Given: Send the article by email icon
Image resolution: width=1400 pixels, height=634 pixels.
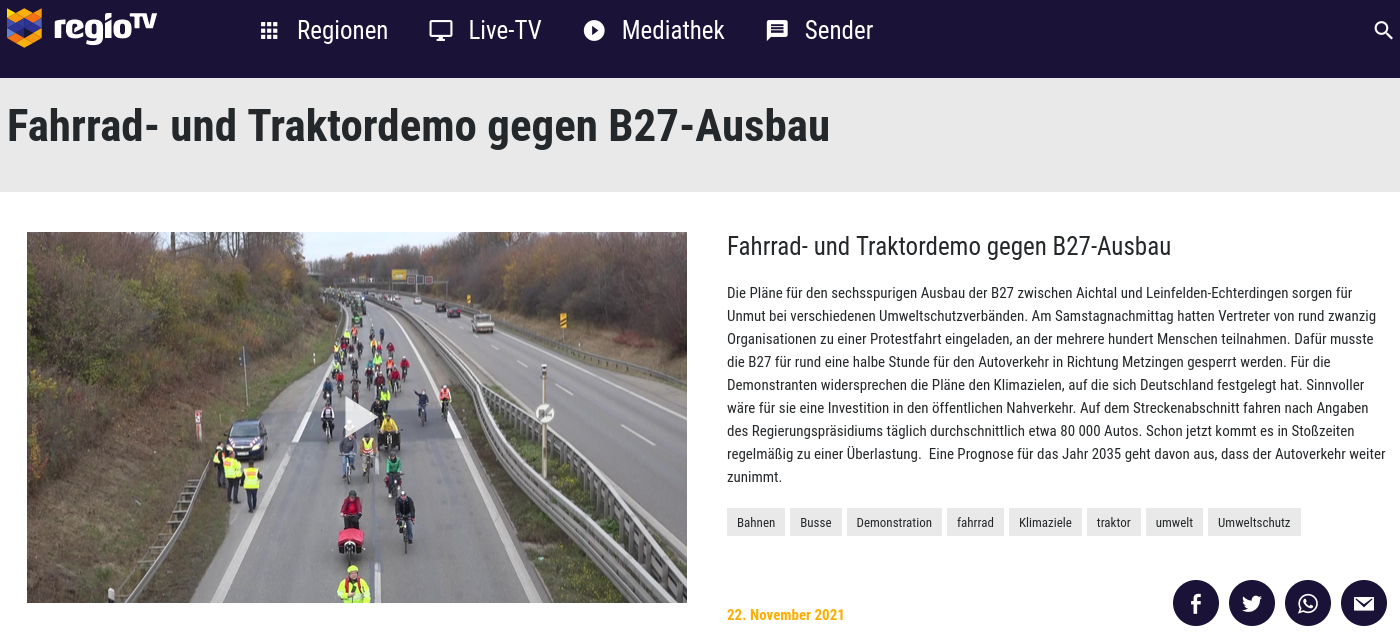Looking at the screenshot, I should (x=1364, y=603).
